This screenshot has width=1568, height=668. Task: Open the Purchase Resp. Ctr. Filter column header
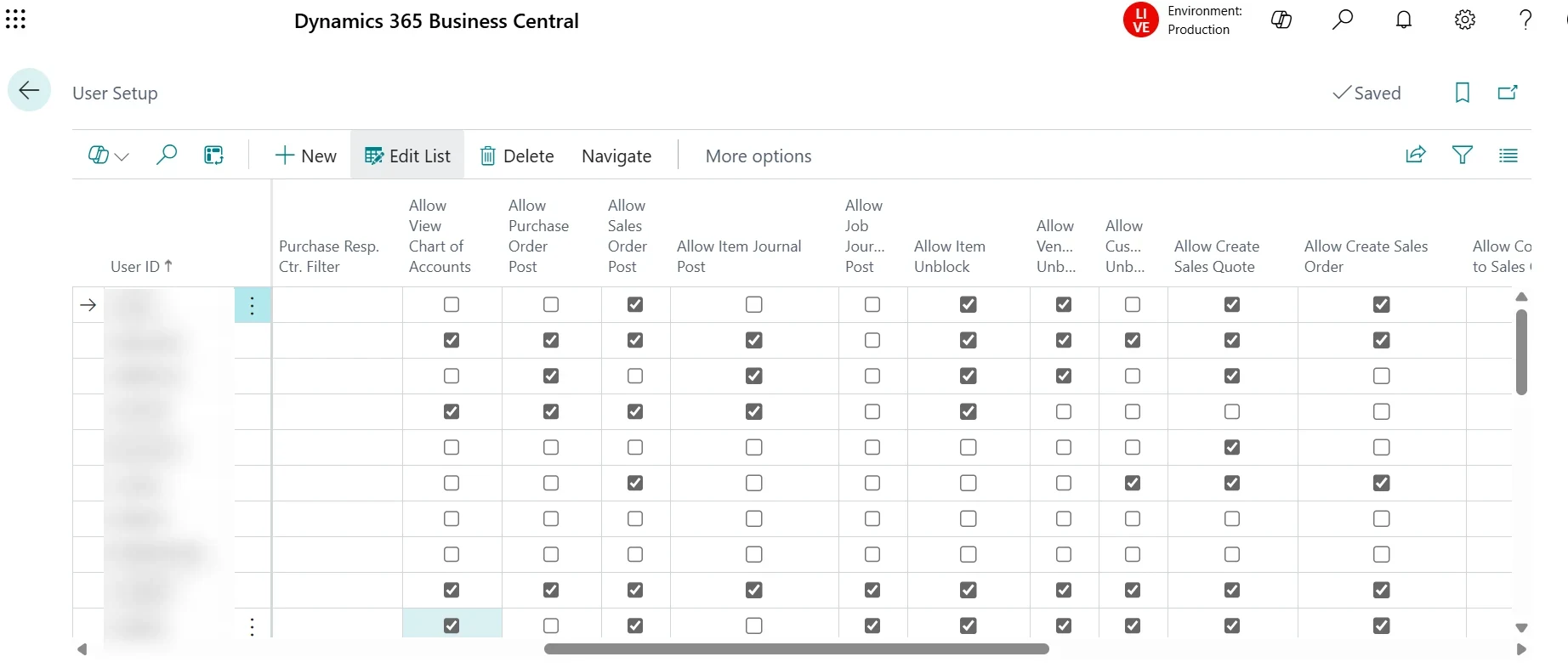[x=329, y=256]
